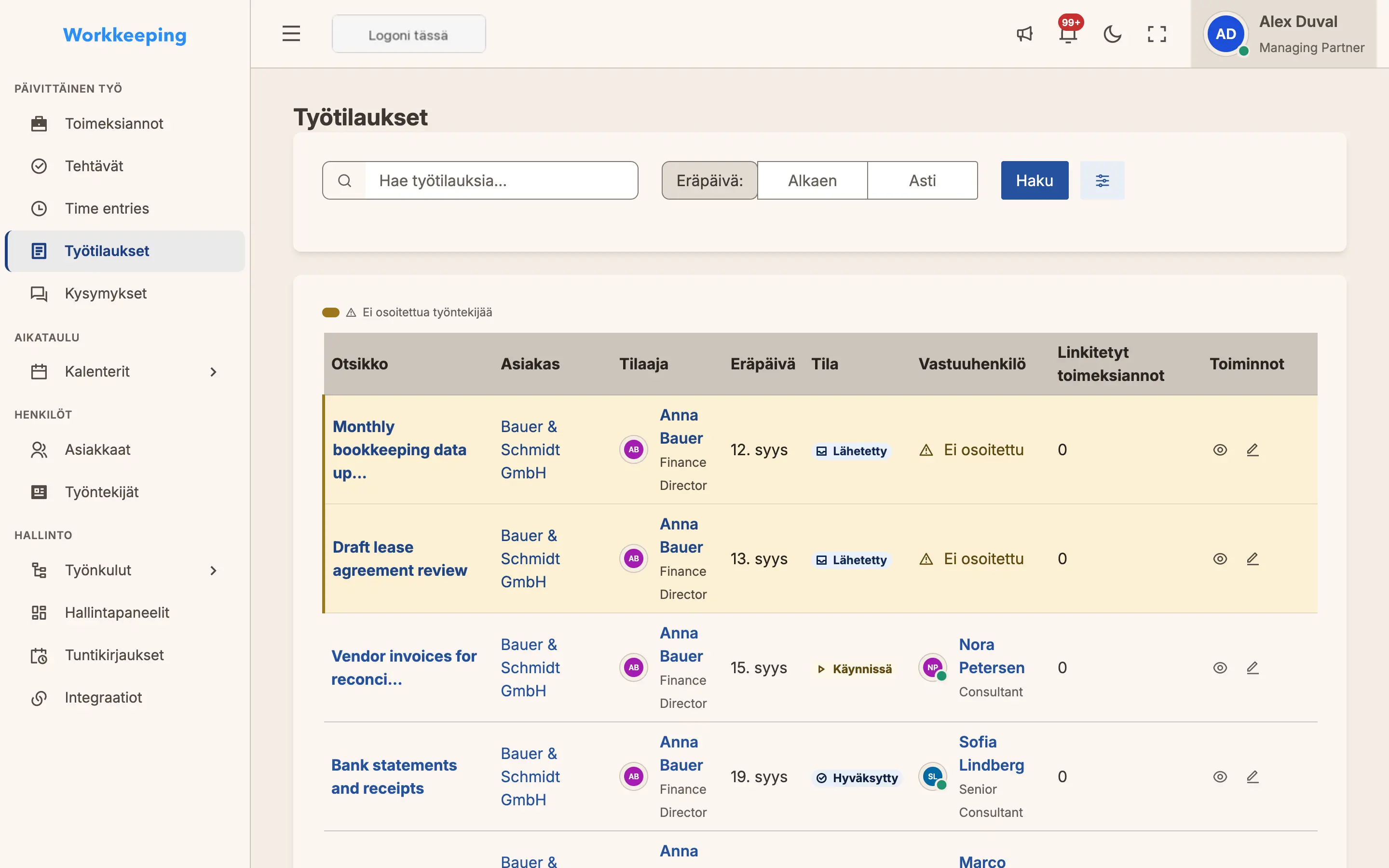Edit Monthly bookkeeping data work order
This screenshot has height=868, width=1389.
(1253, 450)
